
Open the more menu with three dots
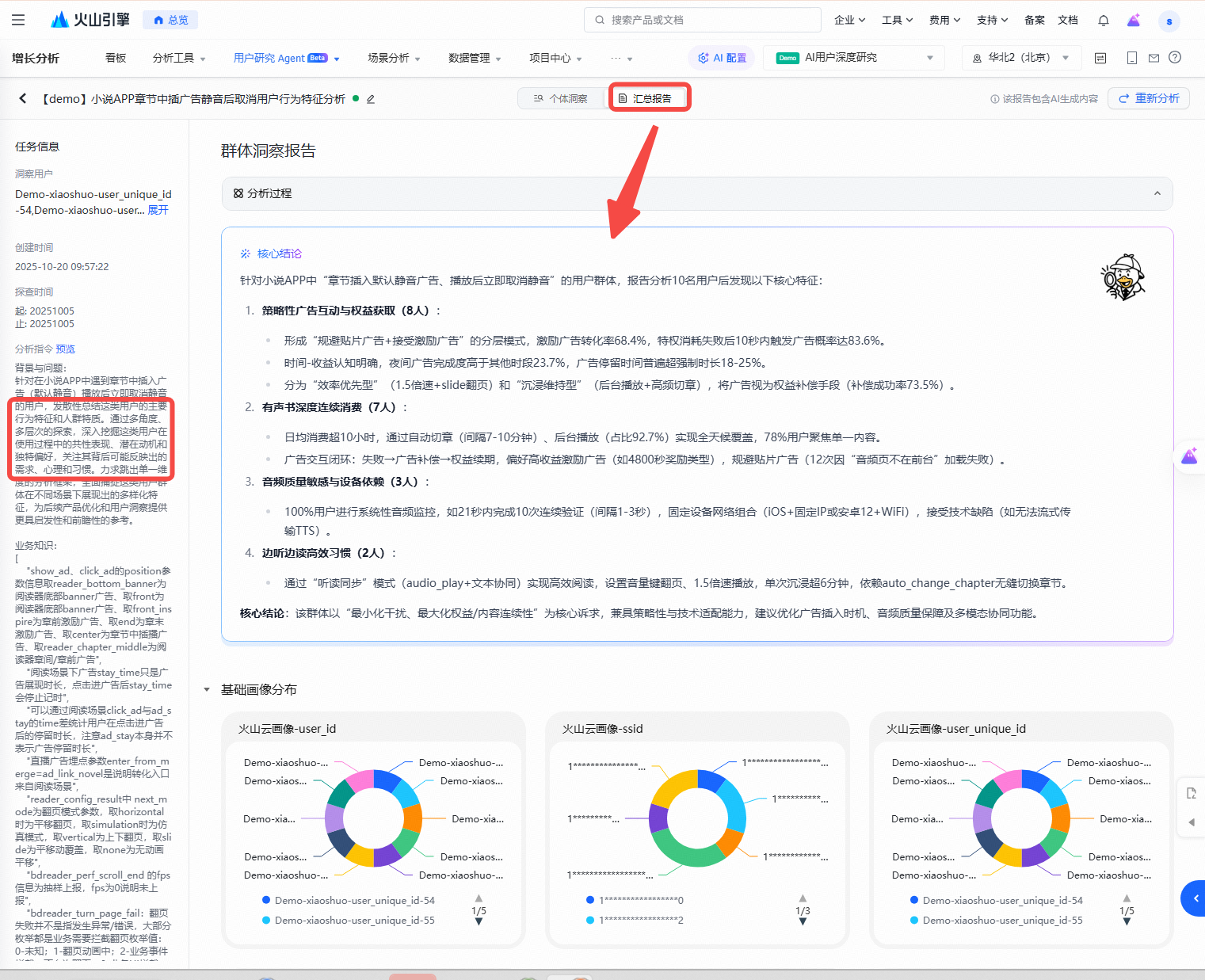[x=621, y=58]
